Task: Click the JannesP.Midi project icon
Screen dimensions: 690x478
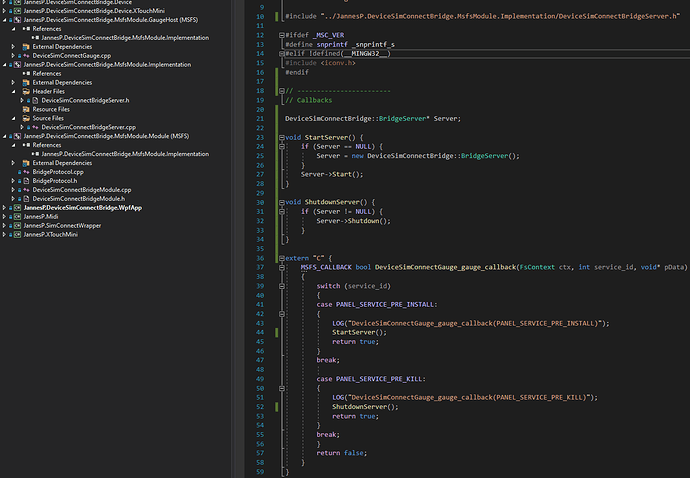Action: pos(18,217)
